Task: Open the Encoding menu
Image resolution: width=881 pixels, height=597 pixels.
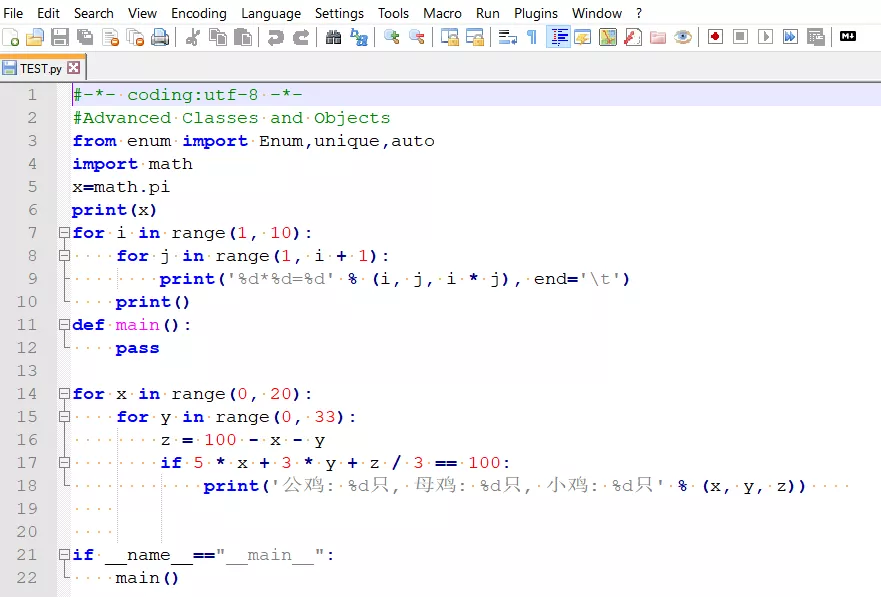Action: (x=199, y=13)
